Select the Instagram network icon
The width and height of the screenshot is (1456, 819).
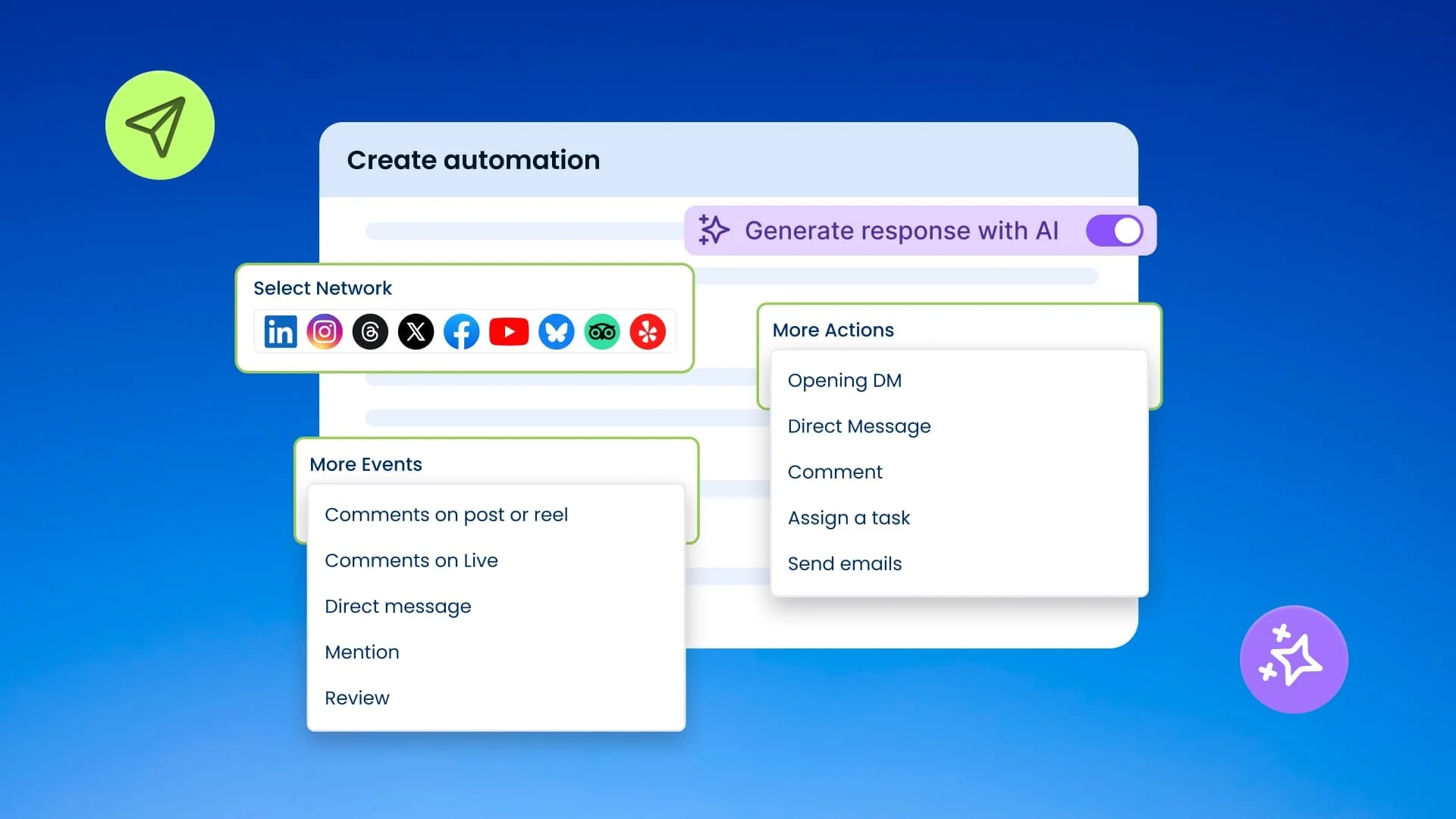click(325, 331)
